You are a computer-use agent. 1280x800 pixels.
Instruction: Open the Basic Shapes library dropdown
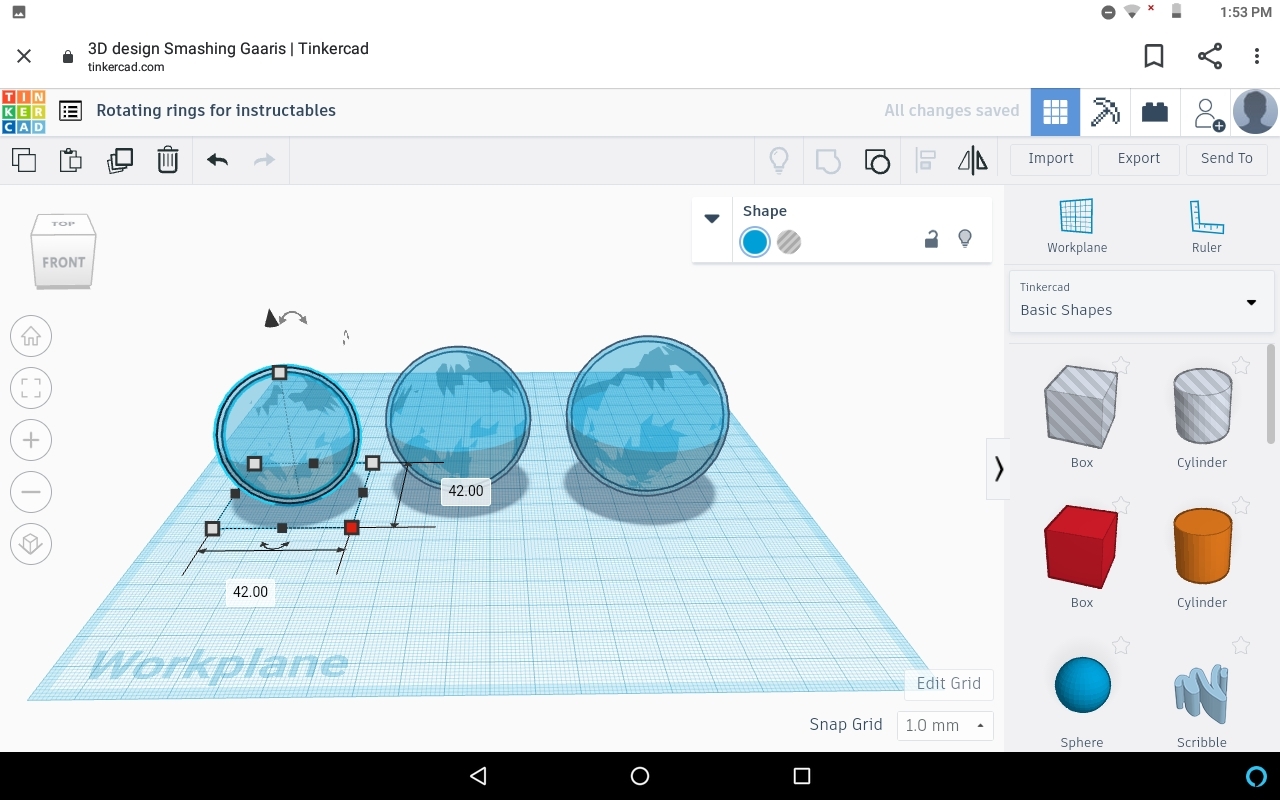click(x=1141, y=301)
